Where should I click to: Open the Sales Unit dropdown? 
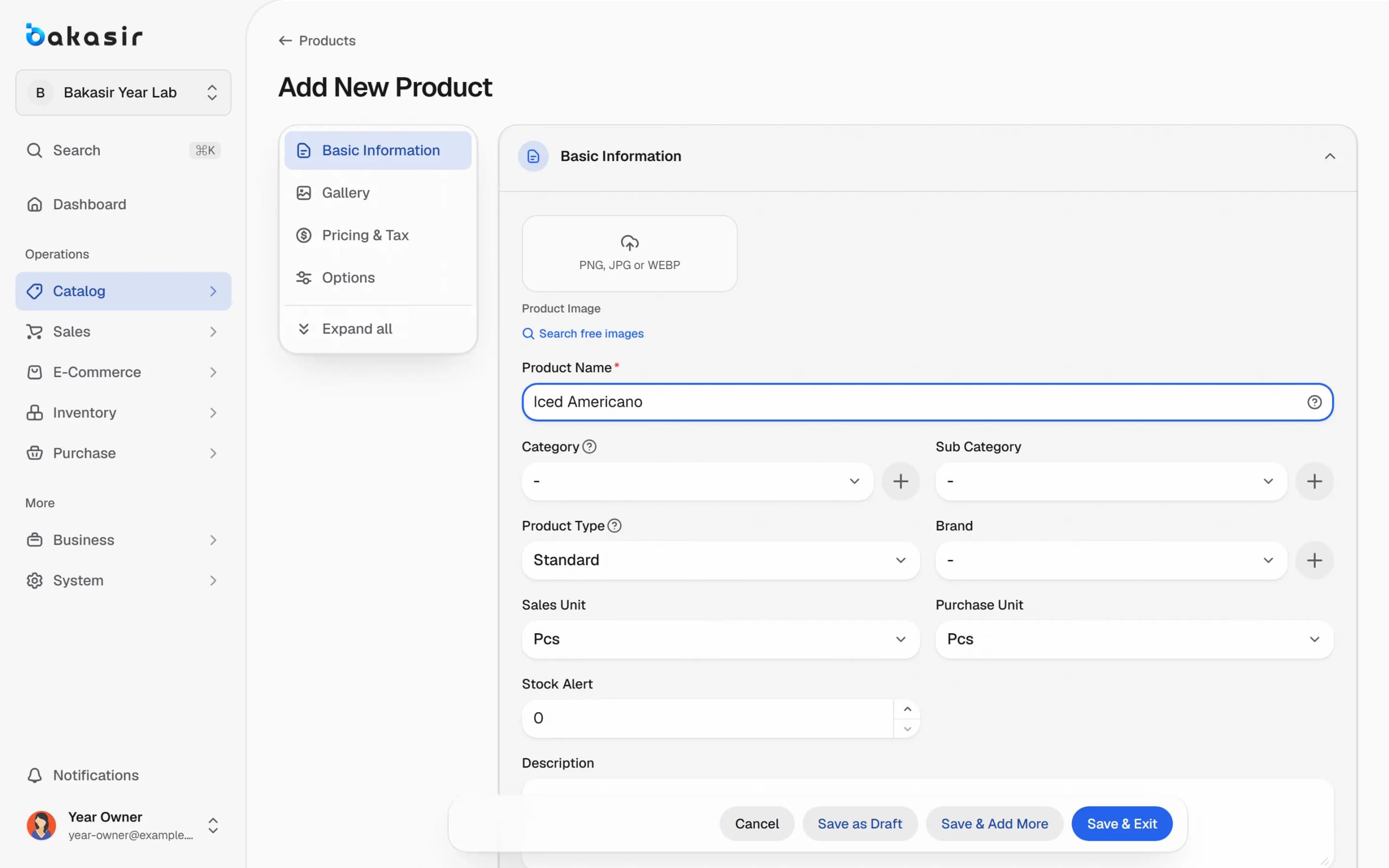pyautogui.click(x=721, y=639)
